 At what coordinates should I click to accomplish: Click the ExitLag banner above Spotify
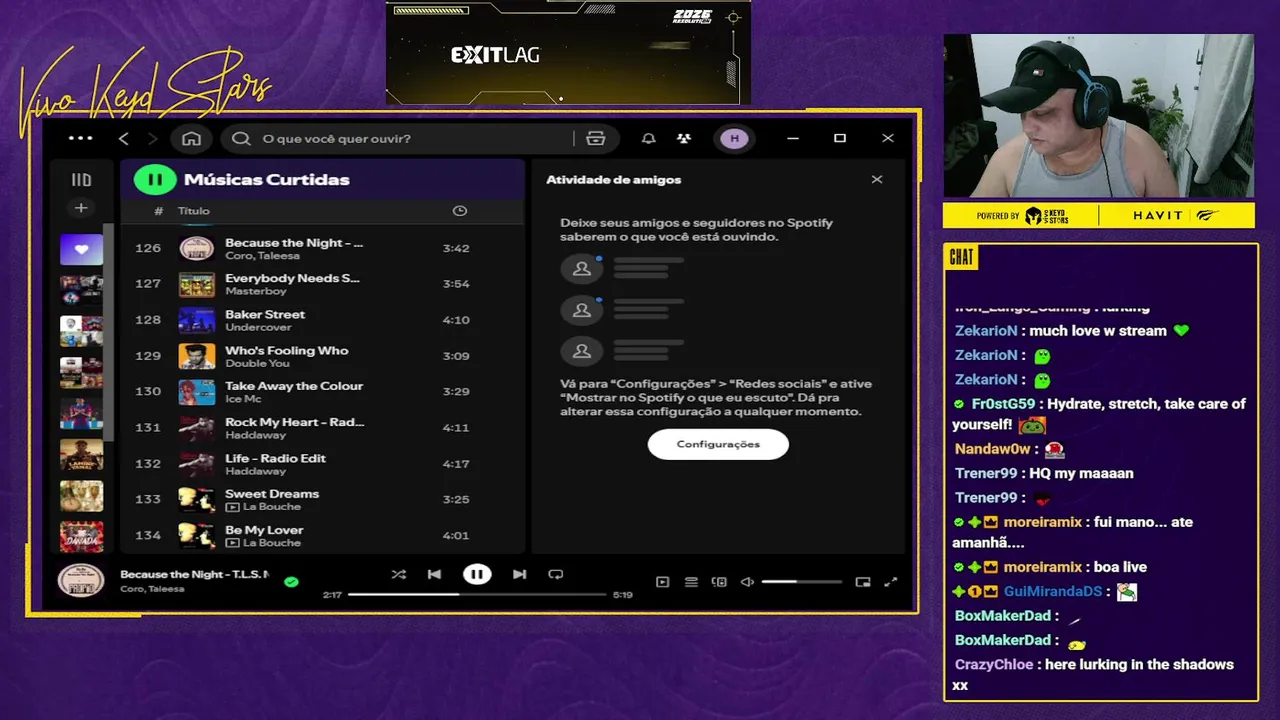pyautogui.click(x=568, y=53)
